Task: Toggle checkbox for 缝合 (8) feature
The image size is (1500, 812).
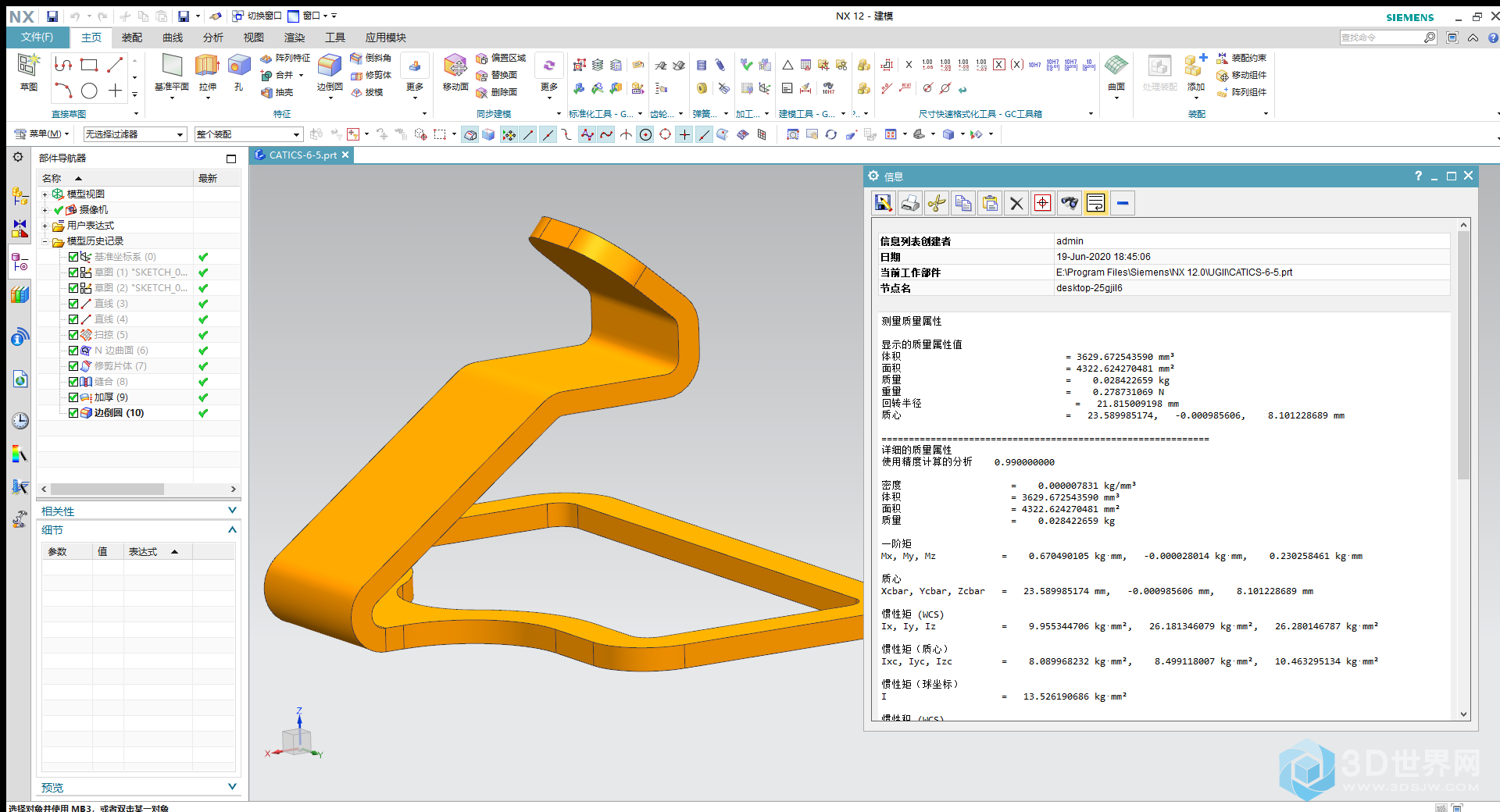Action: [x=73, y=382]
